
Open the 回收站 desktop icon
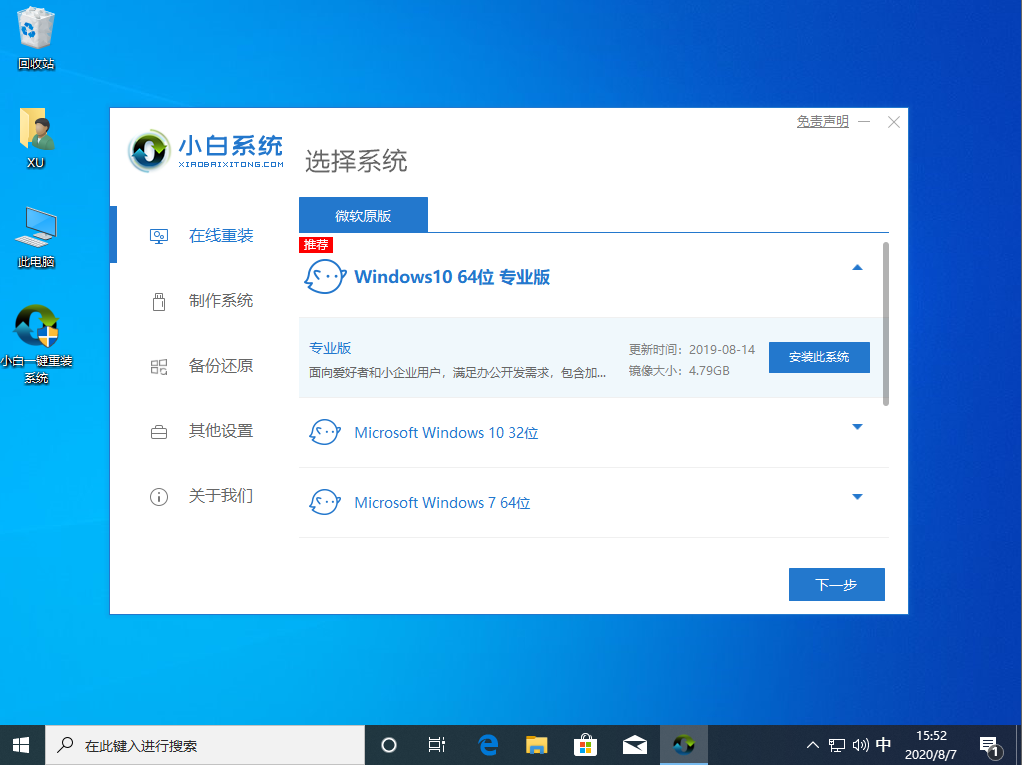(x=35, y=35)
